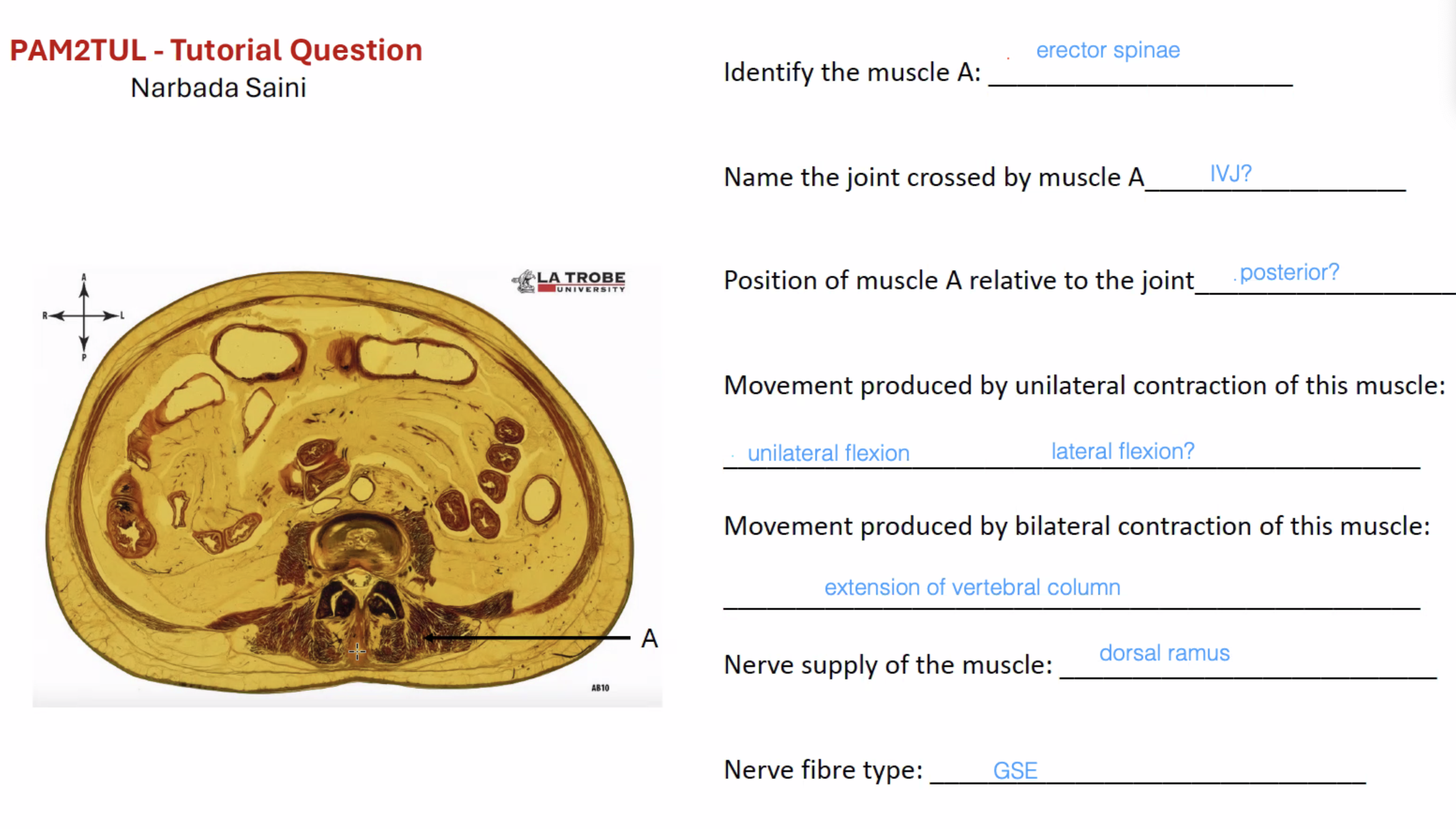Select the 'unilateral flexion' answer text
The image size is (1456, 829).
point(829,453)
